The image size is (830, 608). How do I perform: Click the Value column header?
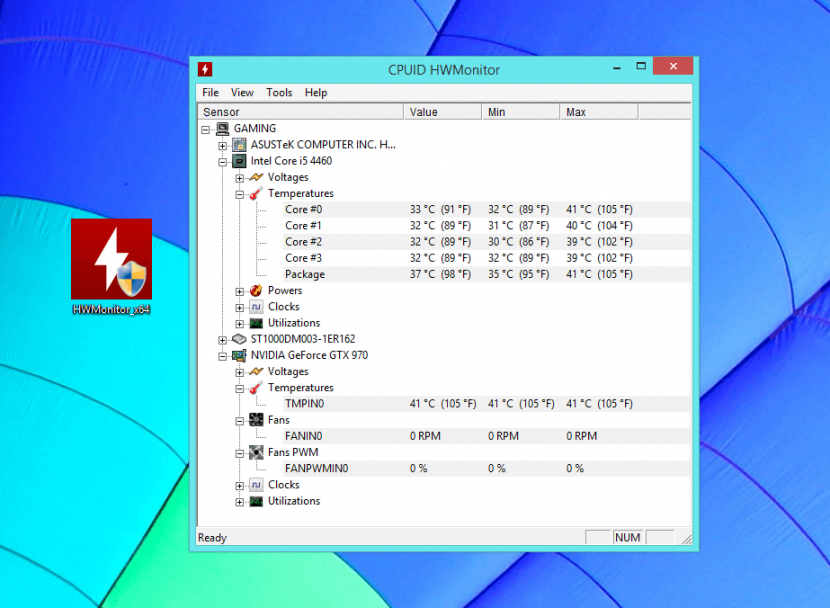coord(443,112)
